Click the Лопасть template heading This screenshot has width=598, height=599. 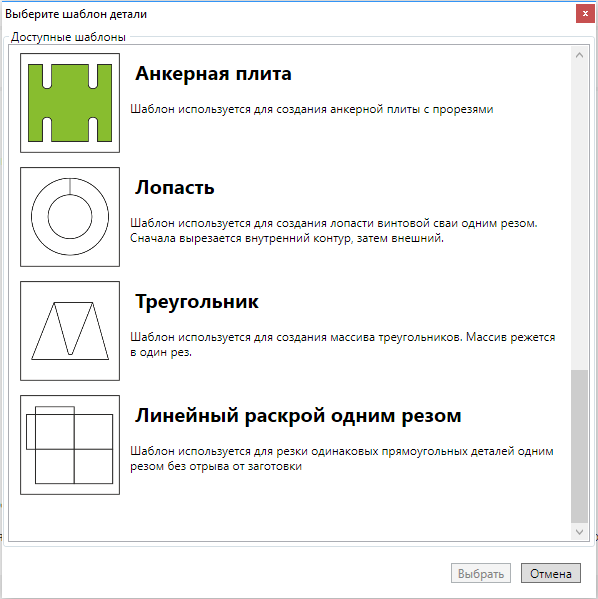tap(175, 187)
